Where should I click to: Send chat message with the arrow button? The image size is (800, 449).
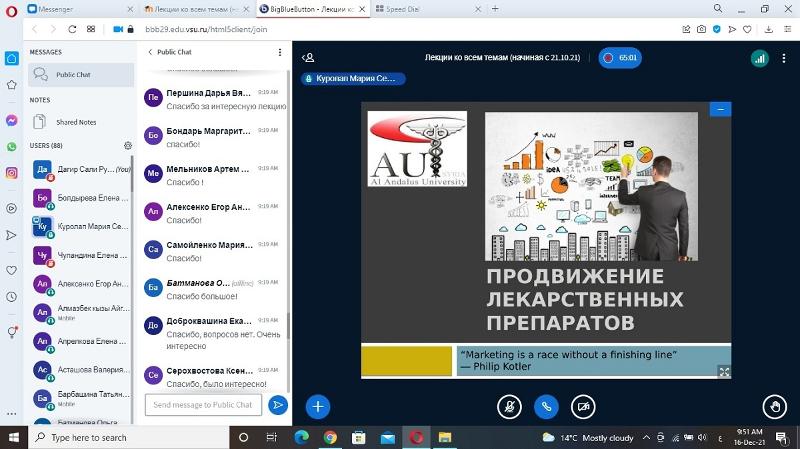tap(278, 405)
